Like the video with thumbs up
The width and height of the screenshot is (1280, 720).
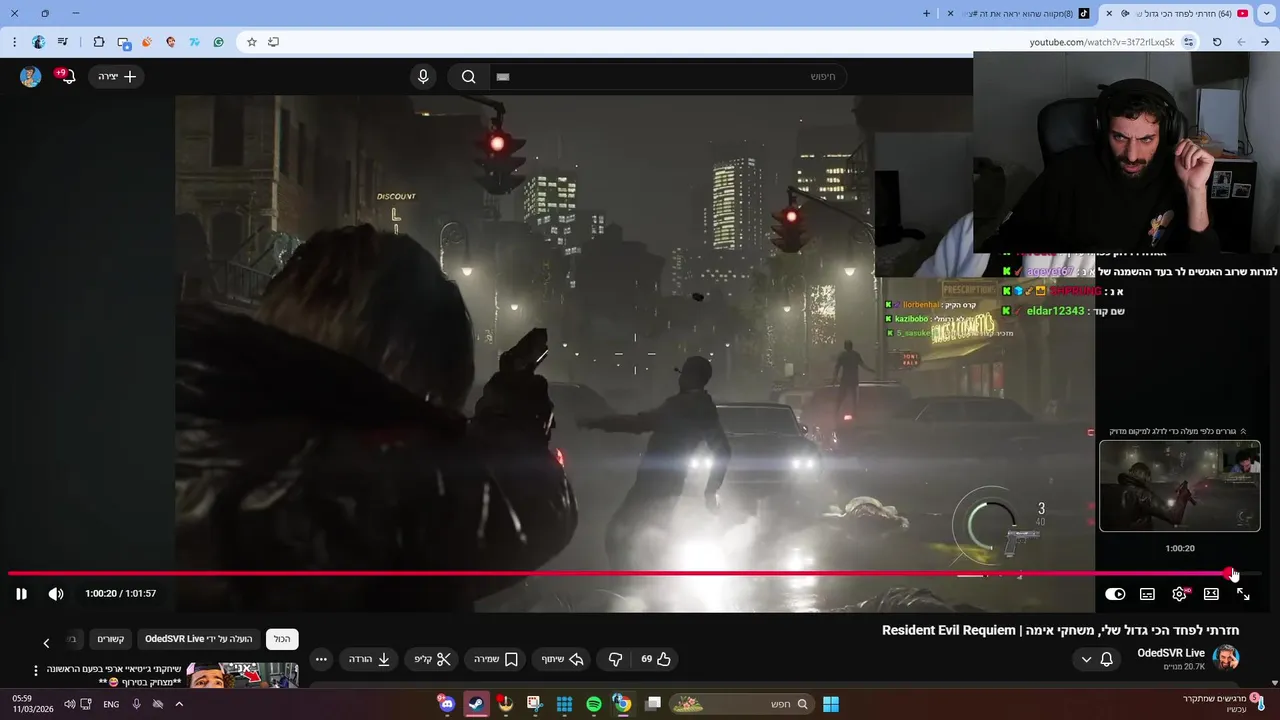(x=656, y=659)
